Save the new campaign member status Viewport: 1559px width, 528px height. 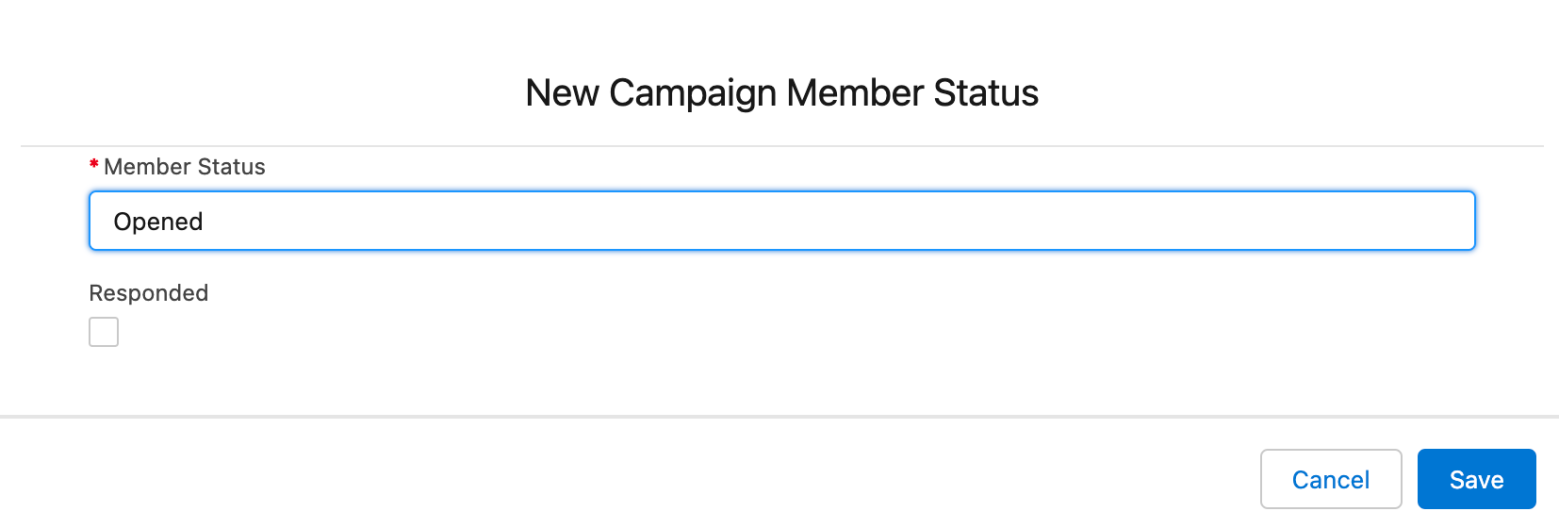(1476, 479)
